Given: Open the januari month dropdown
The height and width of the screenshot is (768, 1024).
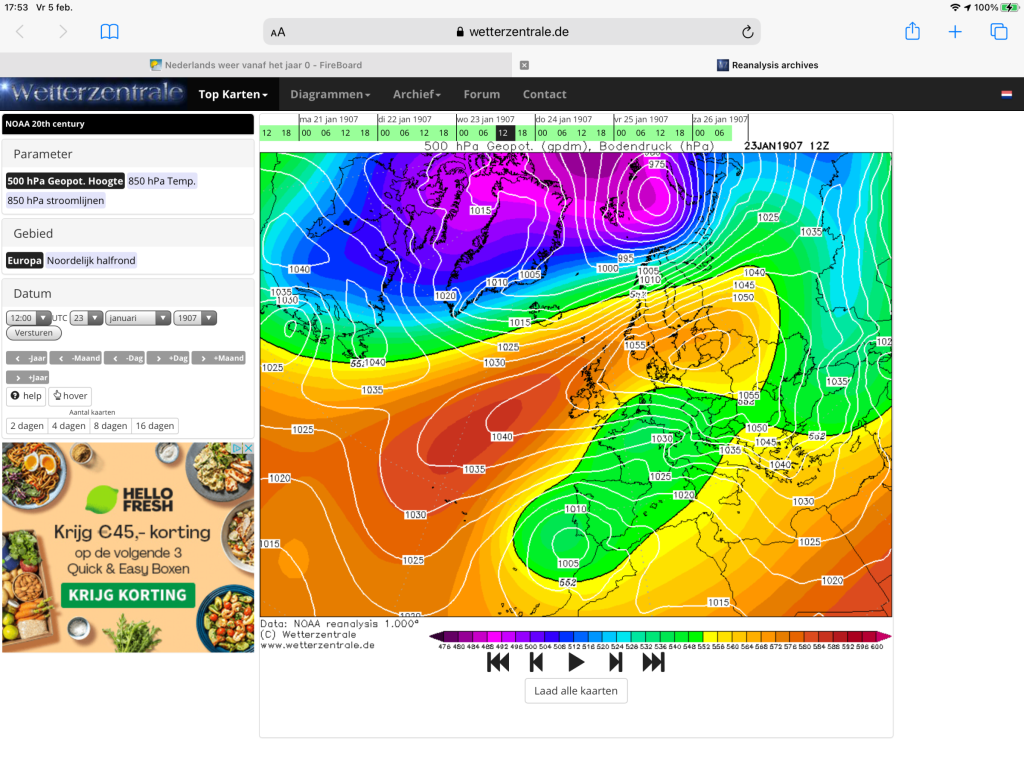Looking at the screenshot, I should [x=138, y=318].
